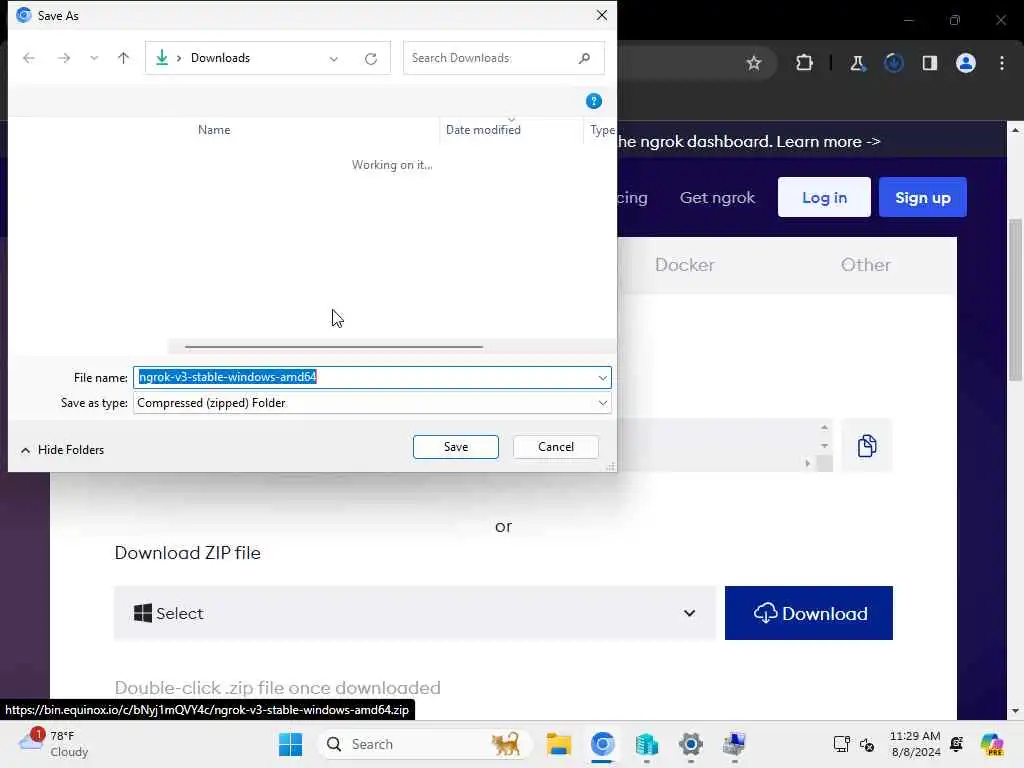Click the Sign up button
This screenshot has width=1024, height=768.
[x=922, y=197]
